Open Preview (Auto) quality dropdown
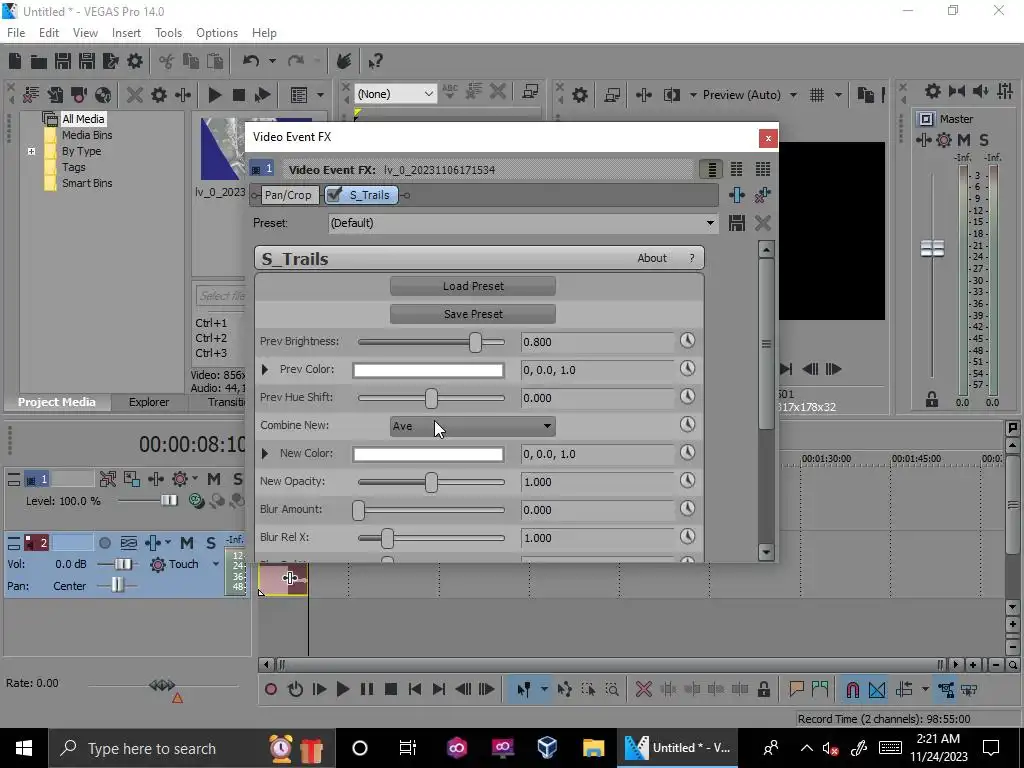 (x=750, y=95)
